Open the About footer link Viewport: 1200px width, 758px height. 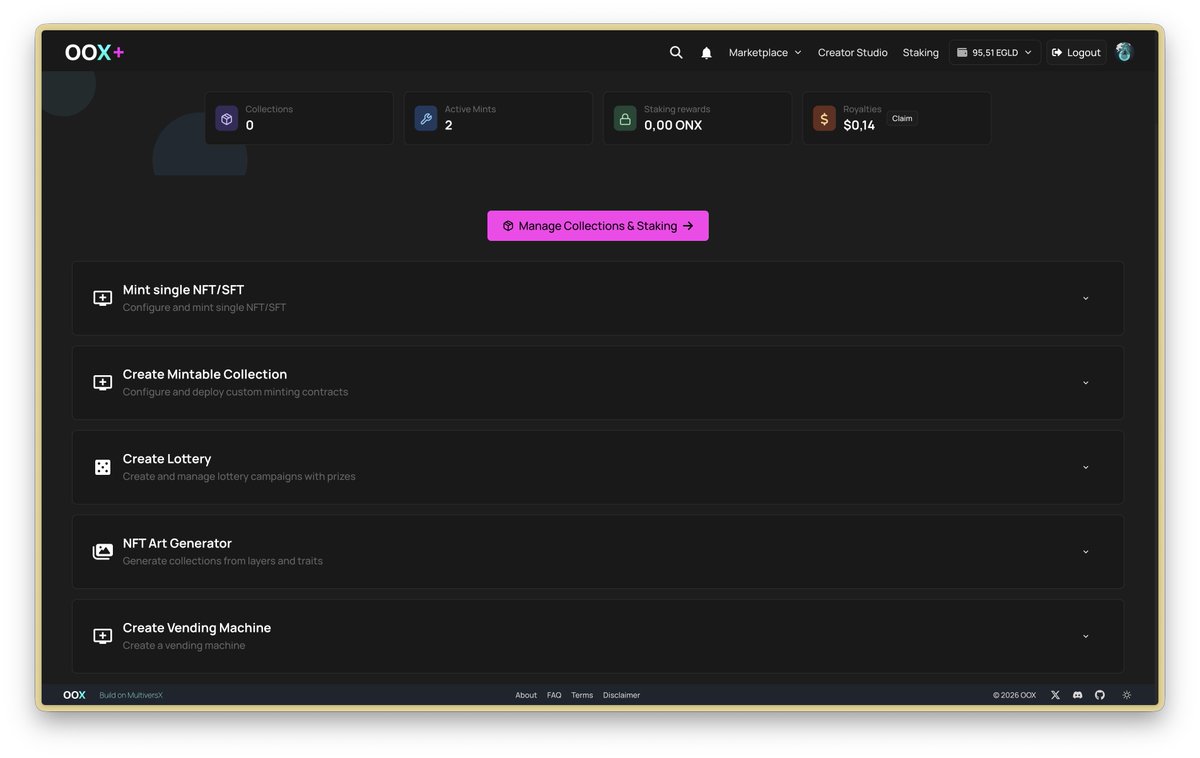[526, 695]
